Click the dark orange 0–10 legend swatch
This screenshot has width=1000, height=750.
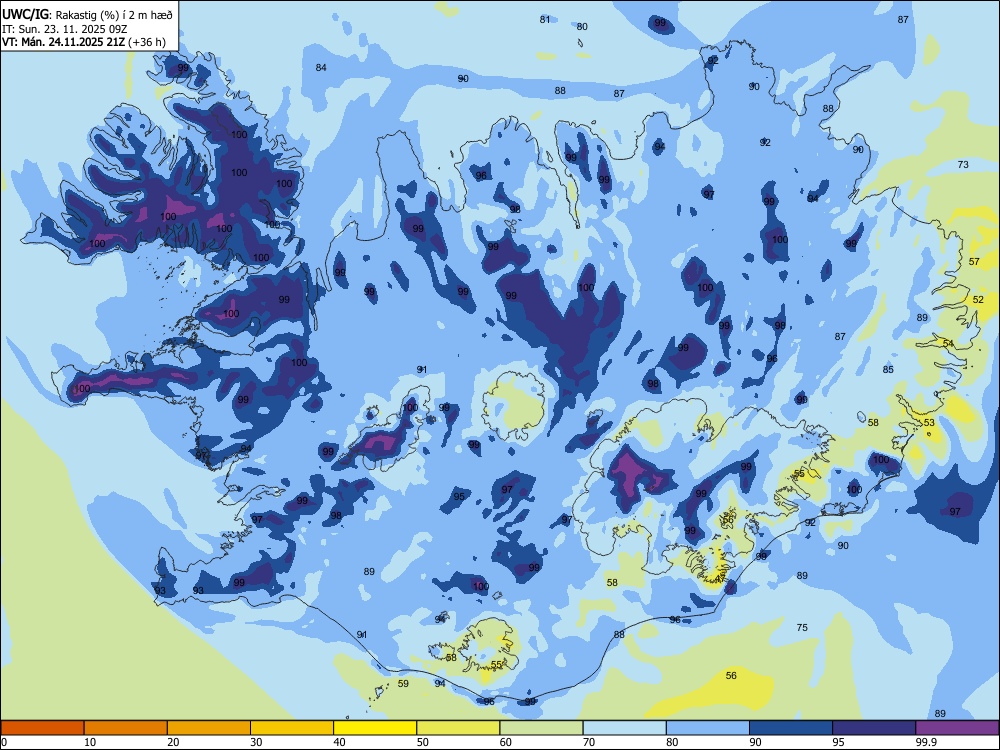coord(42,728)
